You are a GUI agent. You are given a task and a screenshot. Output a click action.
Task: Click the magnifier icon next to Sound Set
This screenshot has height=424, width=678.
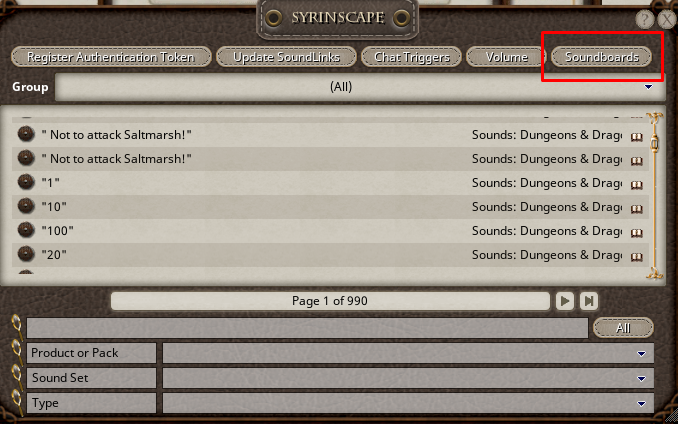pos(17,377)
